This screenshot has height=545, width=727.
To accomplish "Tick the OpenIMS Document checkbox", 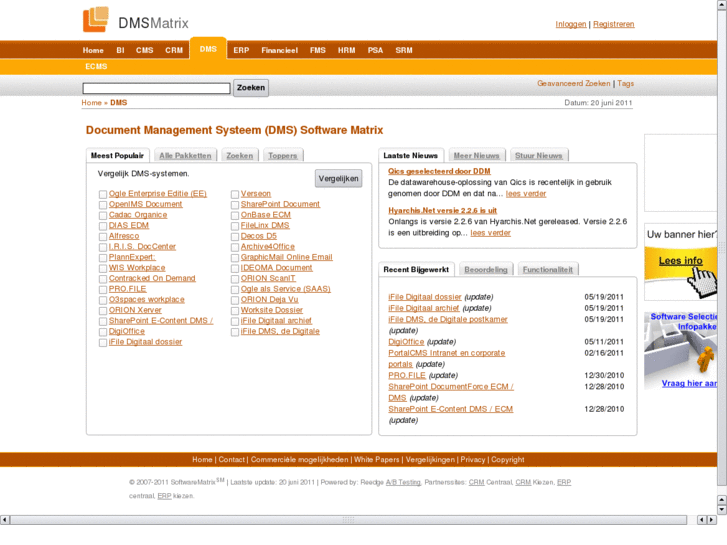I will 103,205.
